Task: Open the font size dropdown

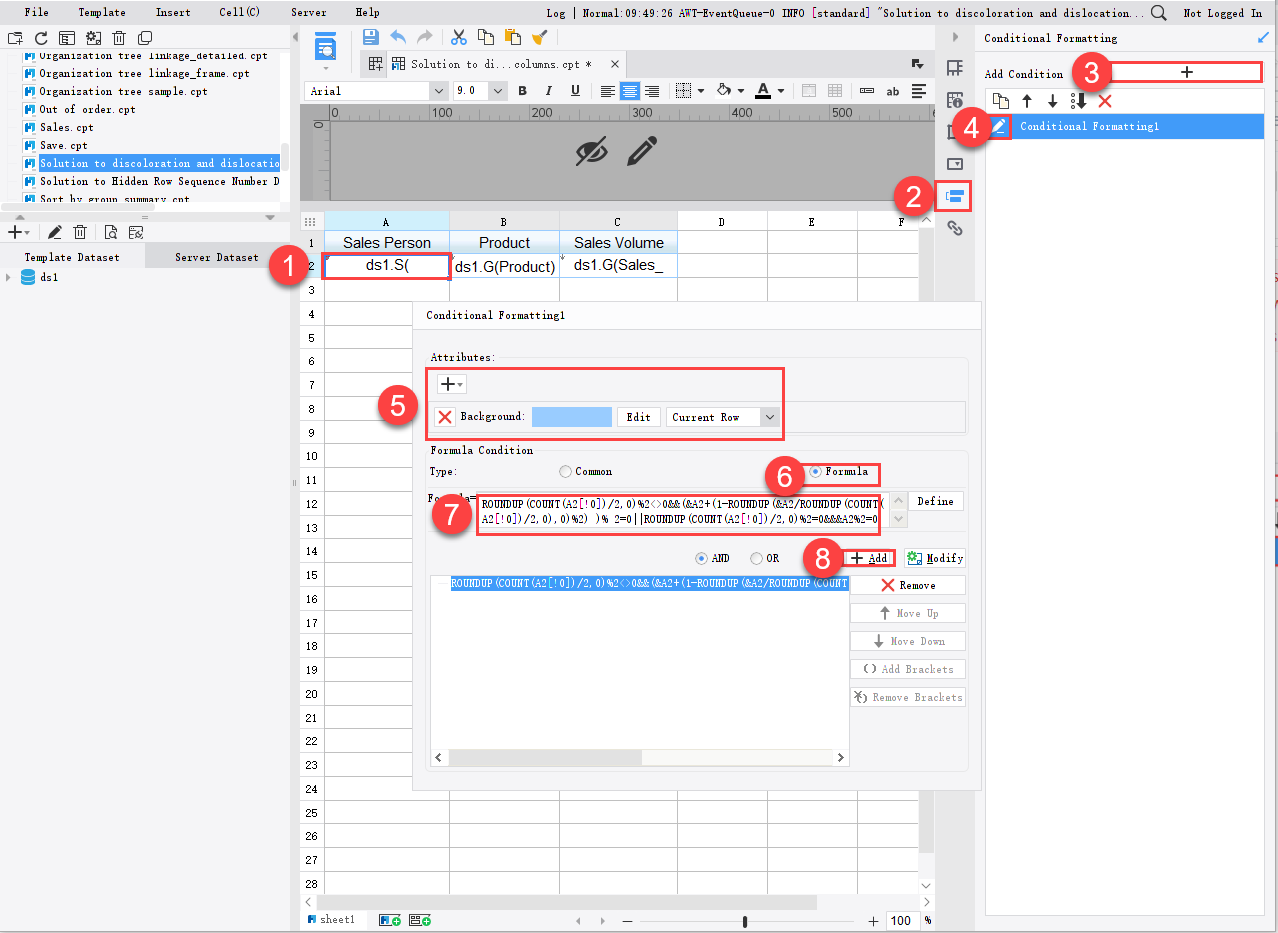Action: [497, 90]
